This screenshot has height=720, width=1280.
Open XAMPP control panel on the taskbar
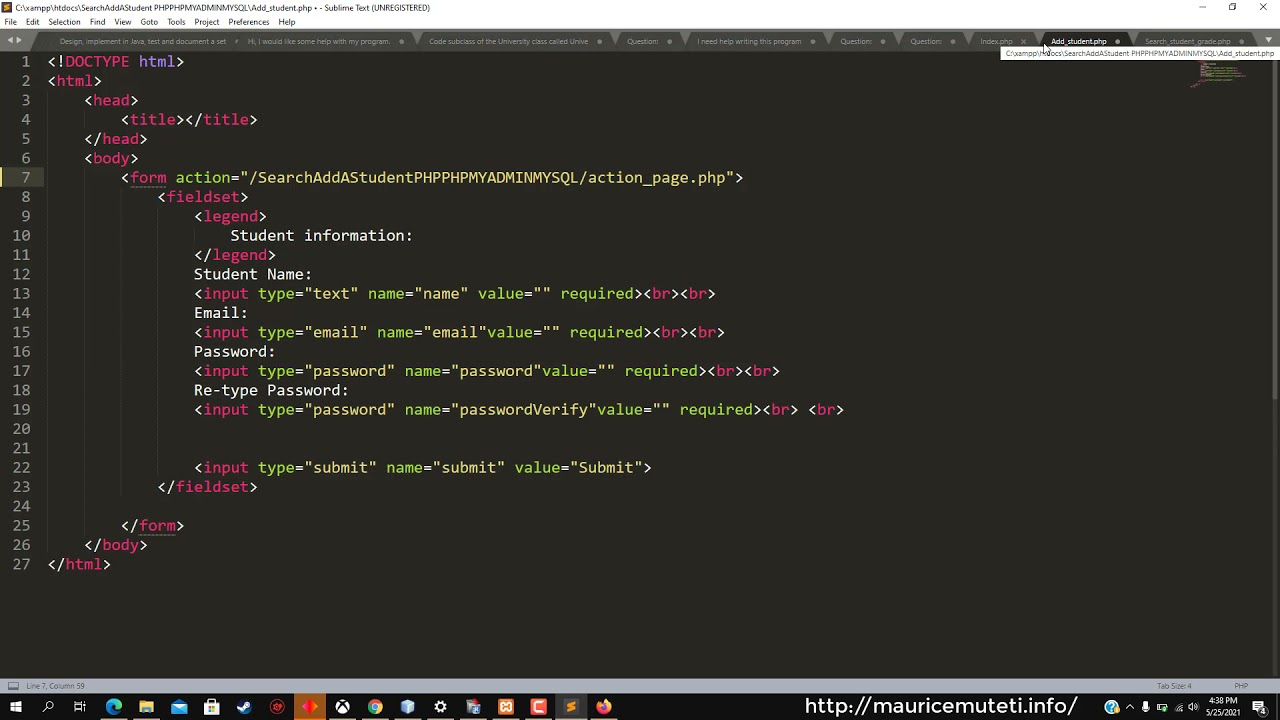(x=506, y=707)
